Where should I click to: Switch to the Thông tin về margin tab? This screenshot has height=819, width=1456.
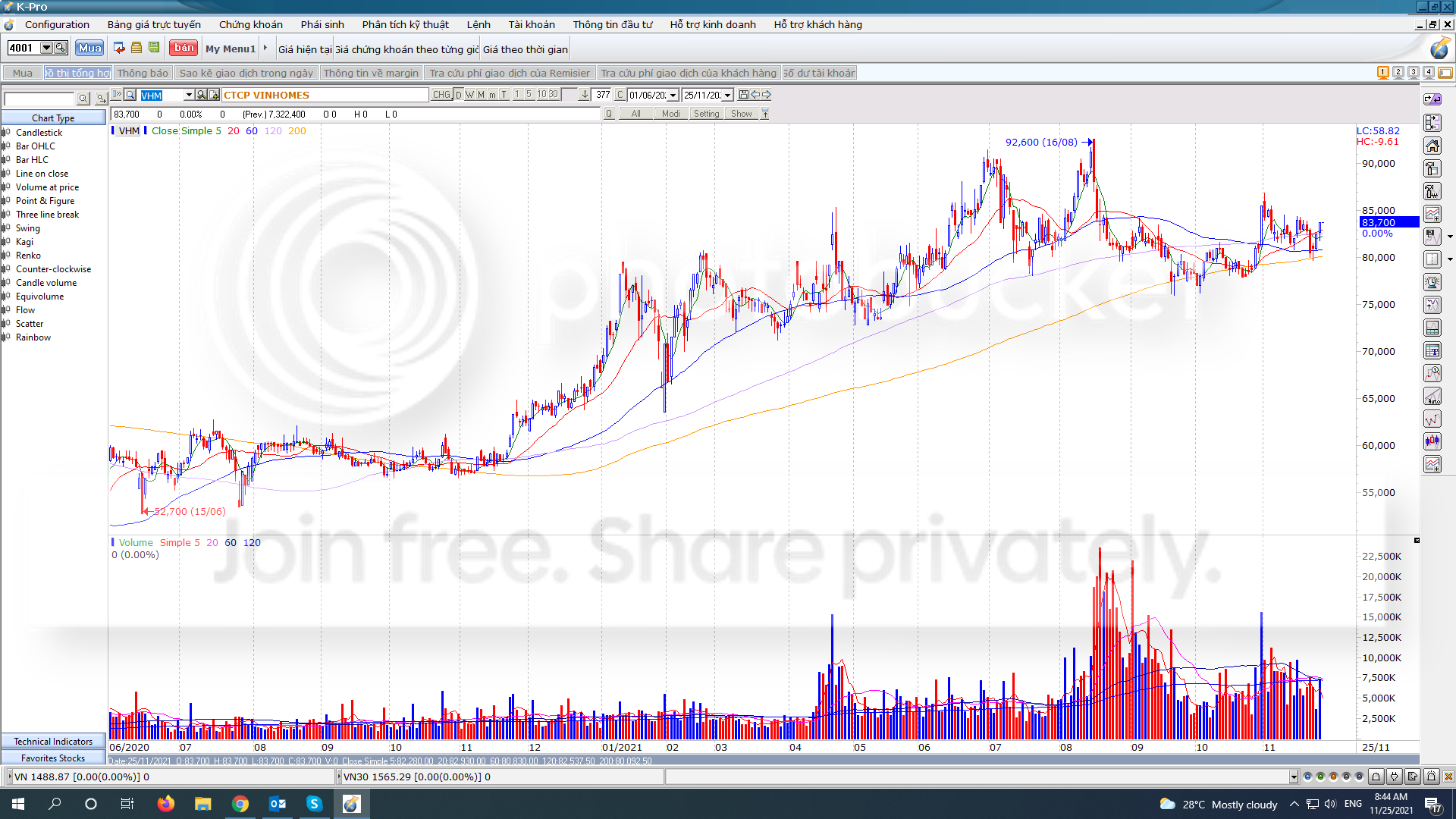(371, 73)
